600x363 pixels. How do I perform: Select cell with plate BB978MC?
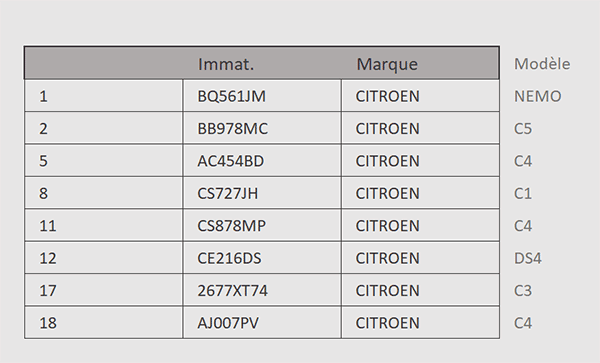point(262,129)
